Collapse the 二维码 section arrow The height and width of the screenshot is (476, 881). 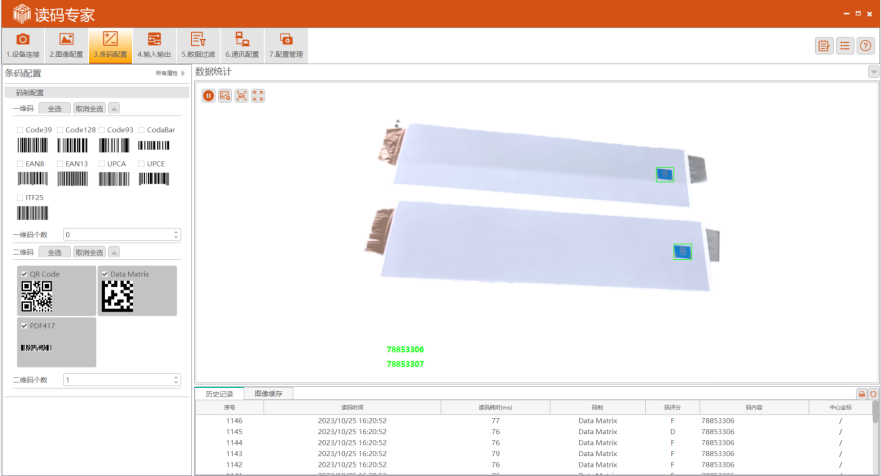tap(114, 252)
